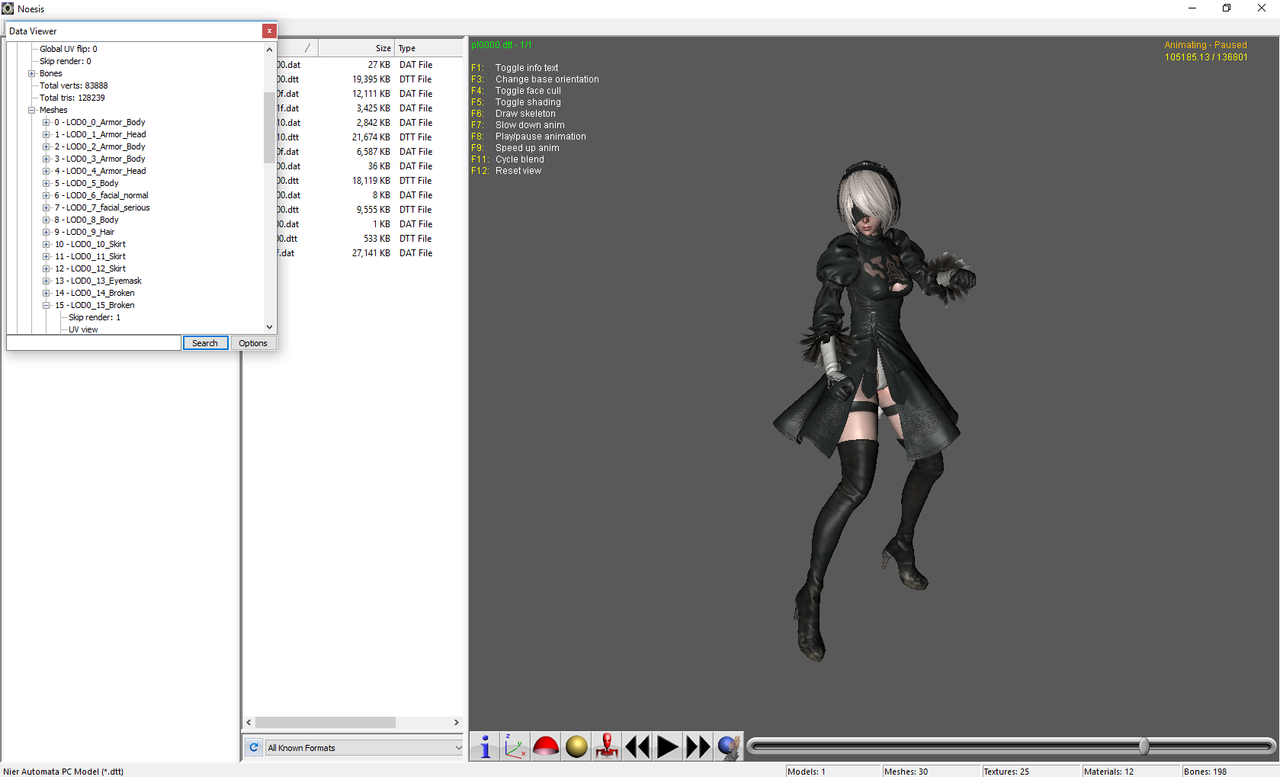Click the blue info icon in toolbar
The height and width of the screenshot is (777, 1280).
coord(486,746)
